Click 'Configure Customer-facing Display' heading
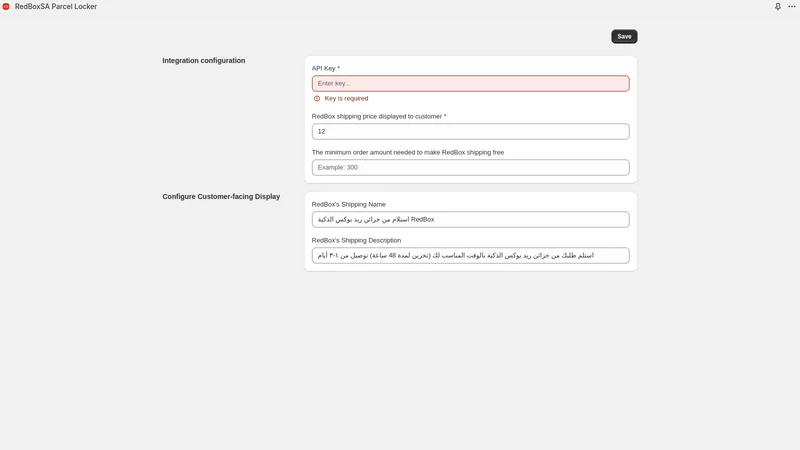Image resolution: width=800 pixels, height=450 pixels. [x=221, y=196]
